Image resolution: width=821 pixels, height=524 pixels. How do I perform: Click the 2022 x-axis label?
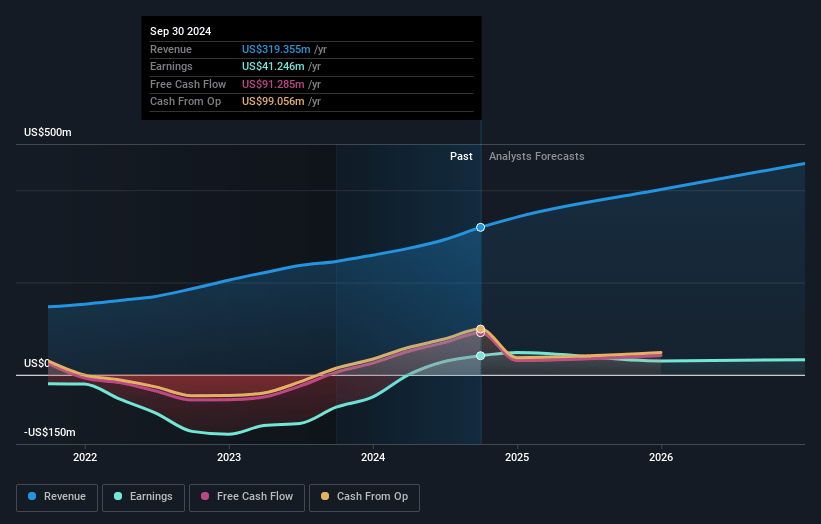[x=85, y=457]
